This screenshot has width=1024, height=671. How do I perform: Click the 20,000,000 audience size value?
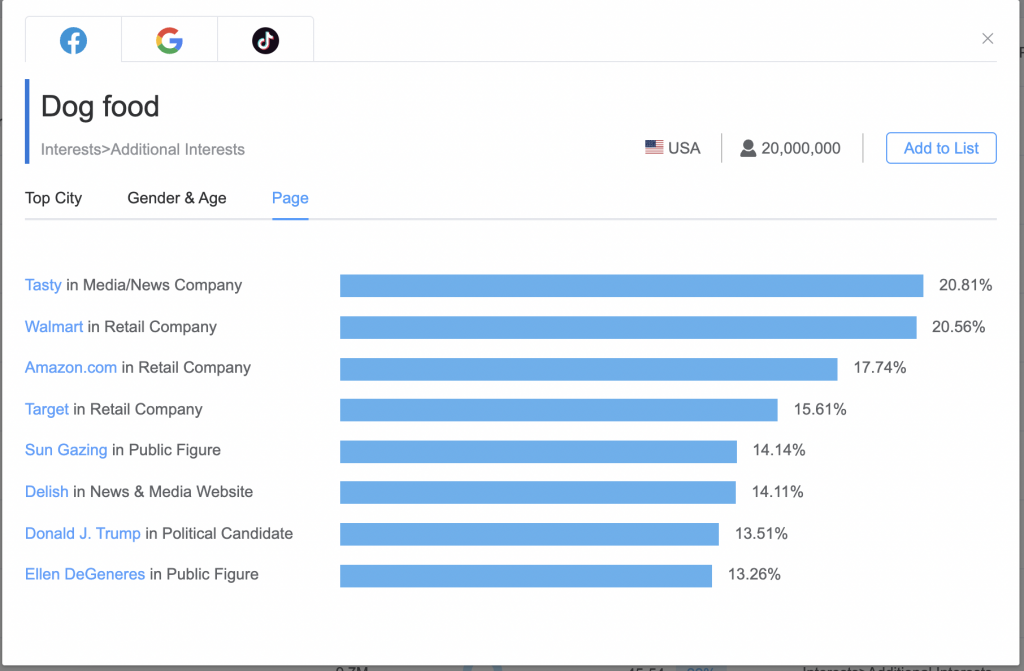(x=801, y=148)
